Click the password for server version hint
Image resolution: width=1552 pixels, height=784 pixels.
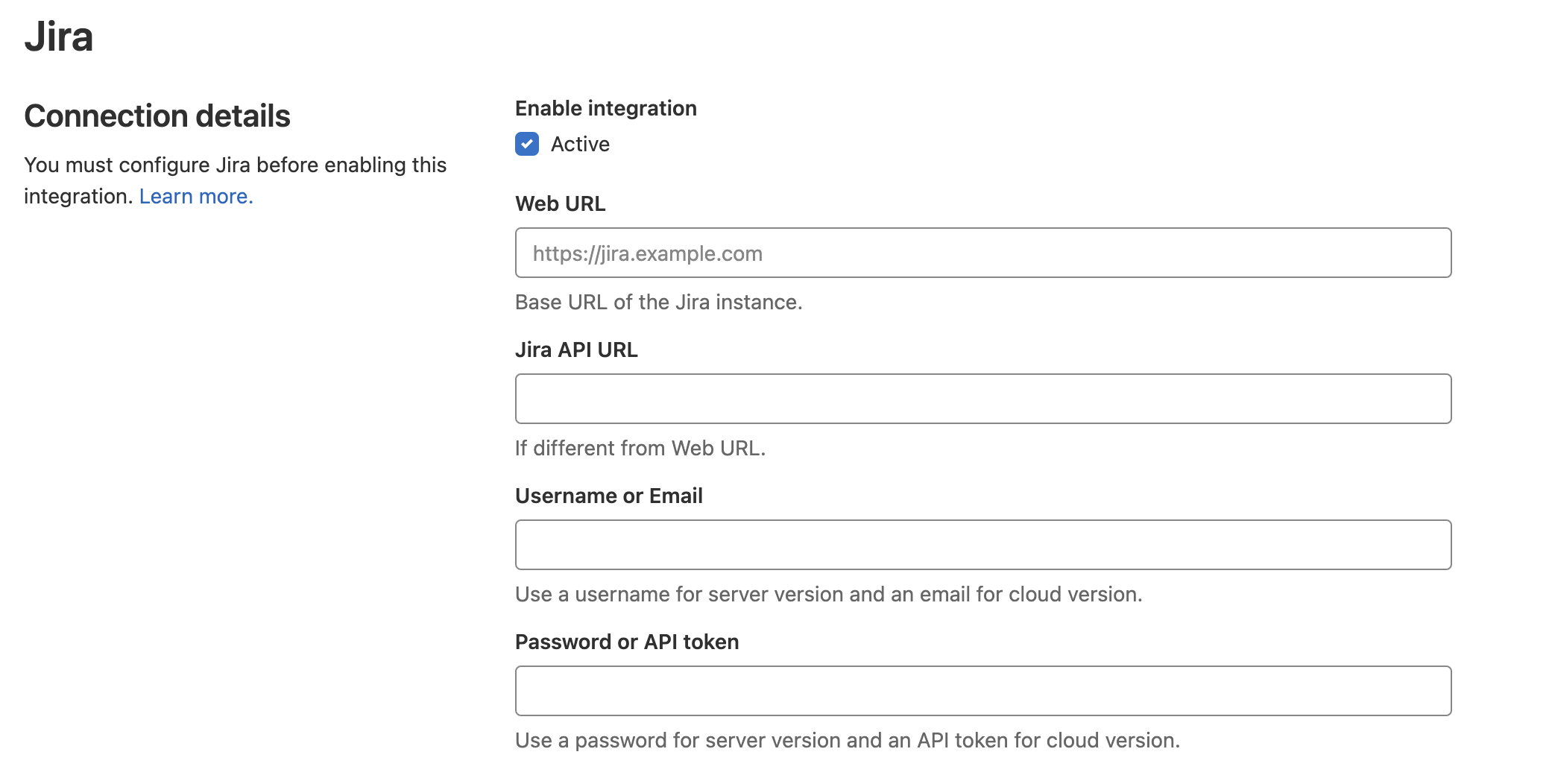848,740
